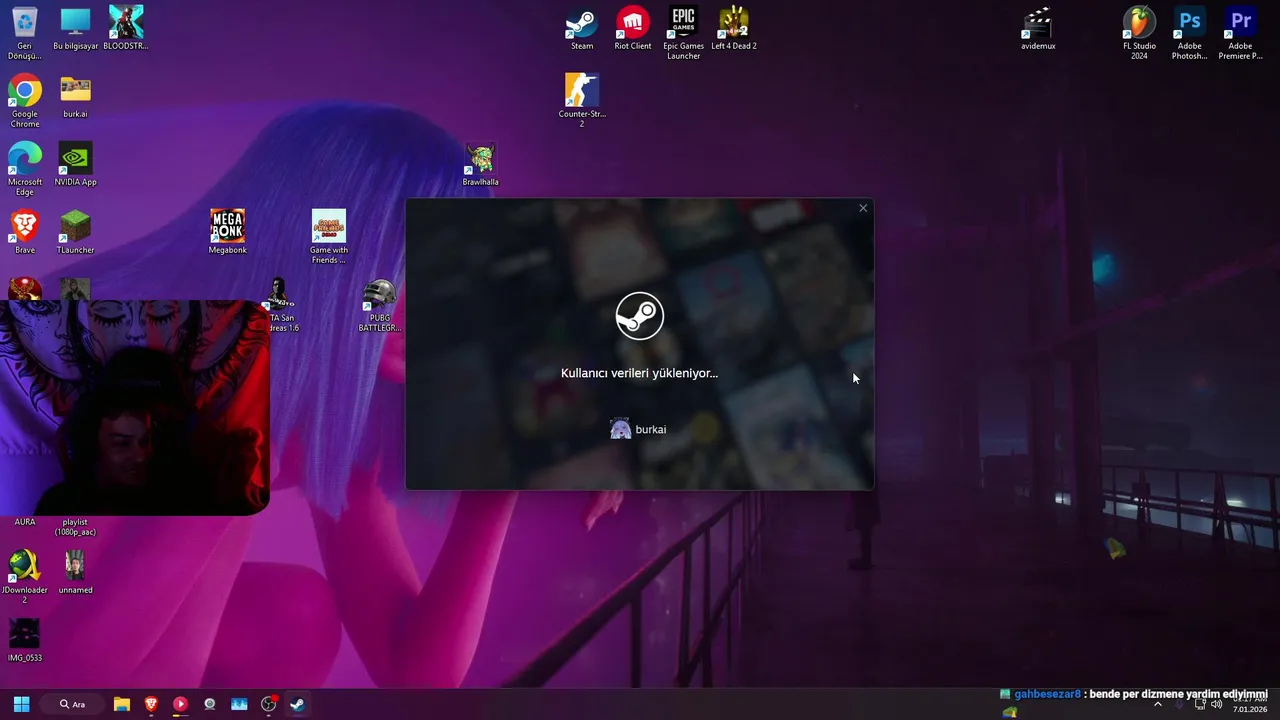Open TLauncher desktop shortcut

(75, 232)
